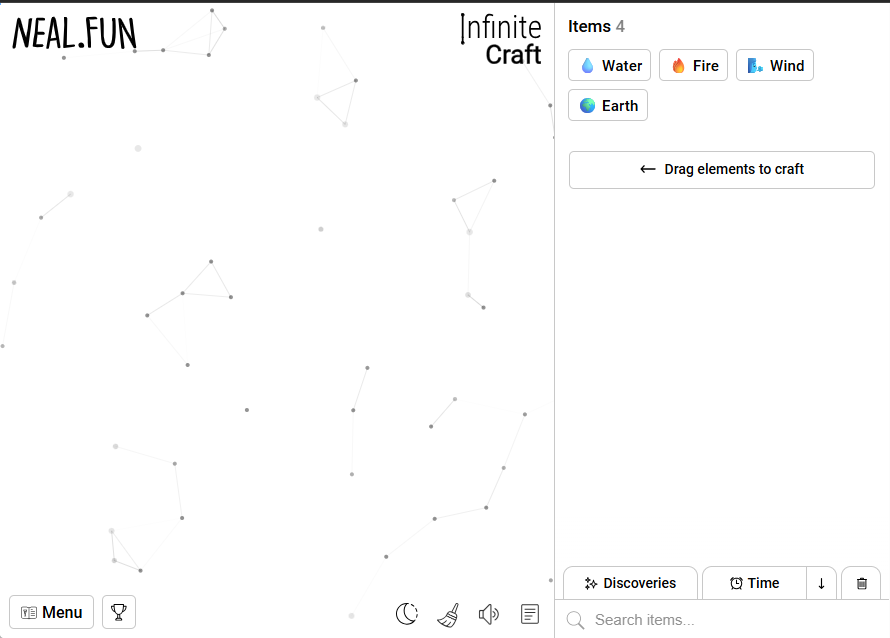Reverse sort order with the down arrow

click(821, 583)
